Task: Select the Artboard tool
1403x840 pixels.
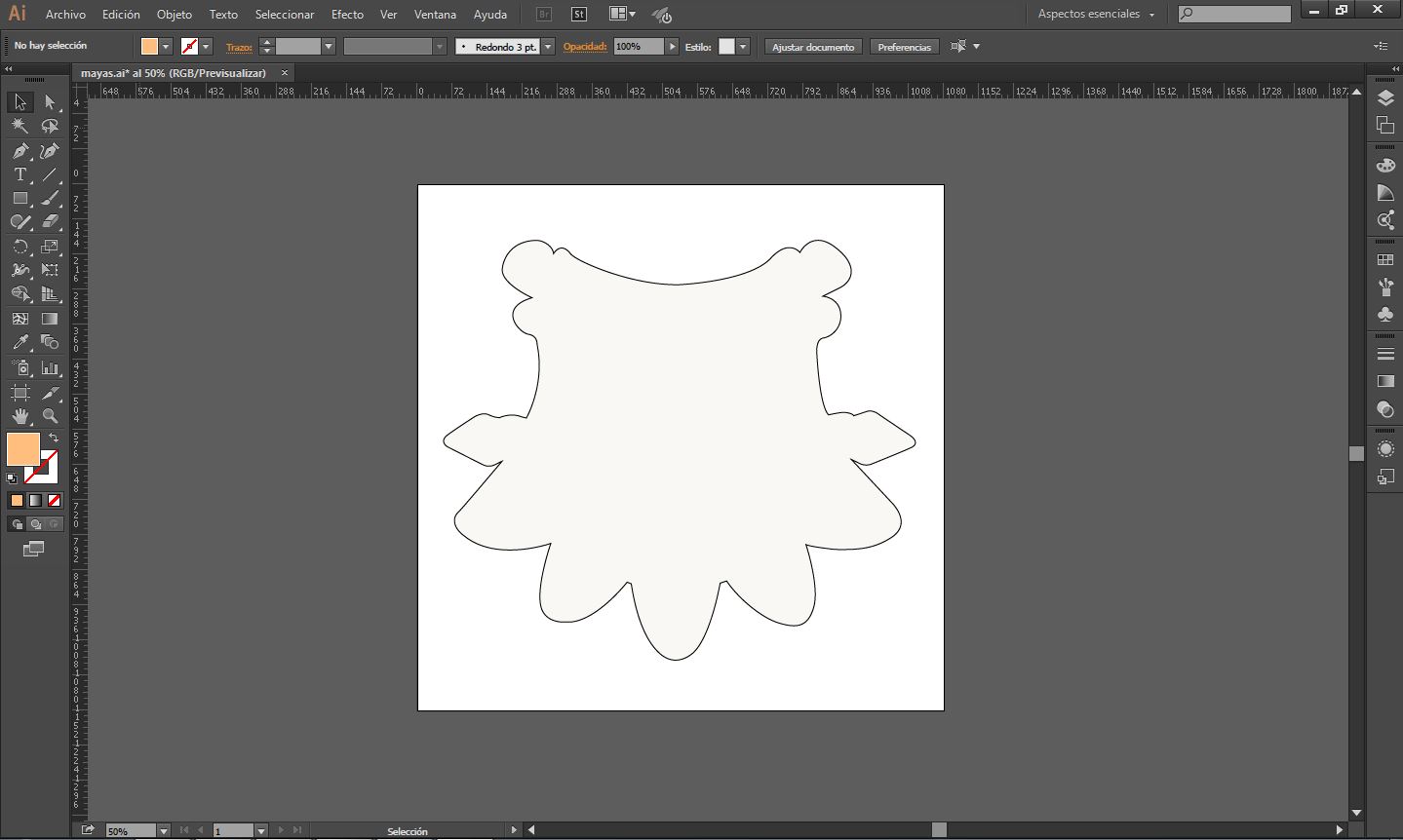Action: pos(19,392)
